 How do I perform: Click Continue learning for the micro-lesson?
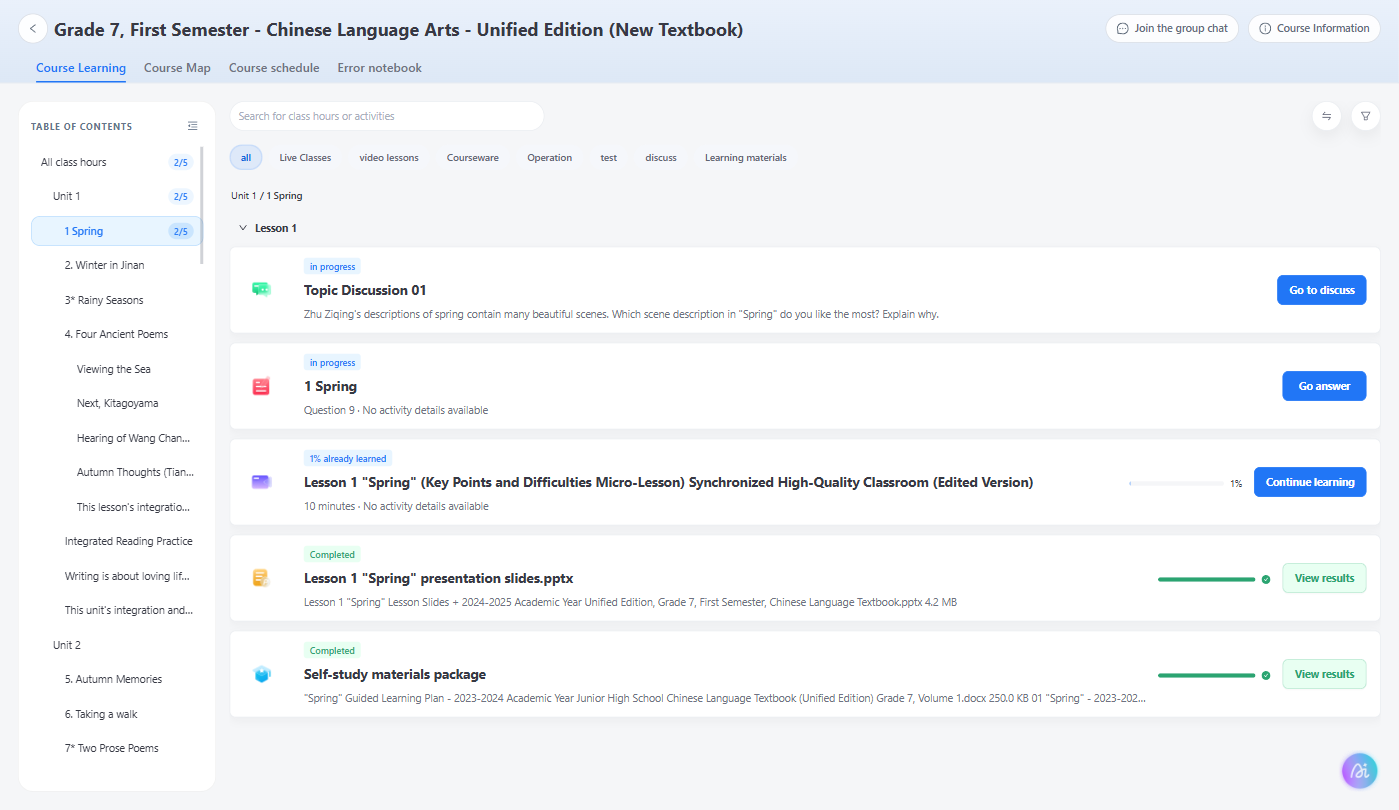point(1310,482)
